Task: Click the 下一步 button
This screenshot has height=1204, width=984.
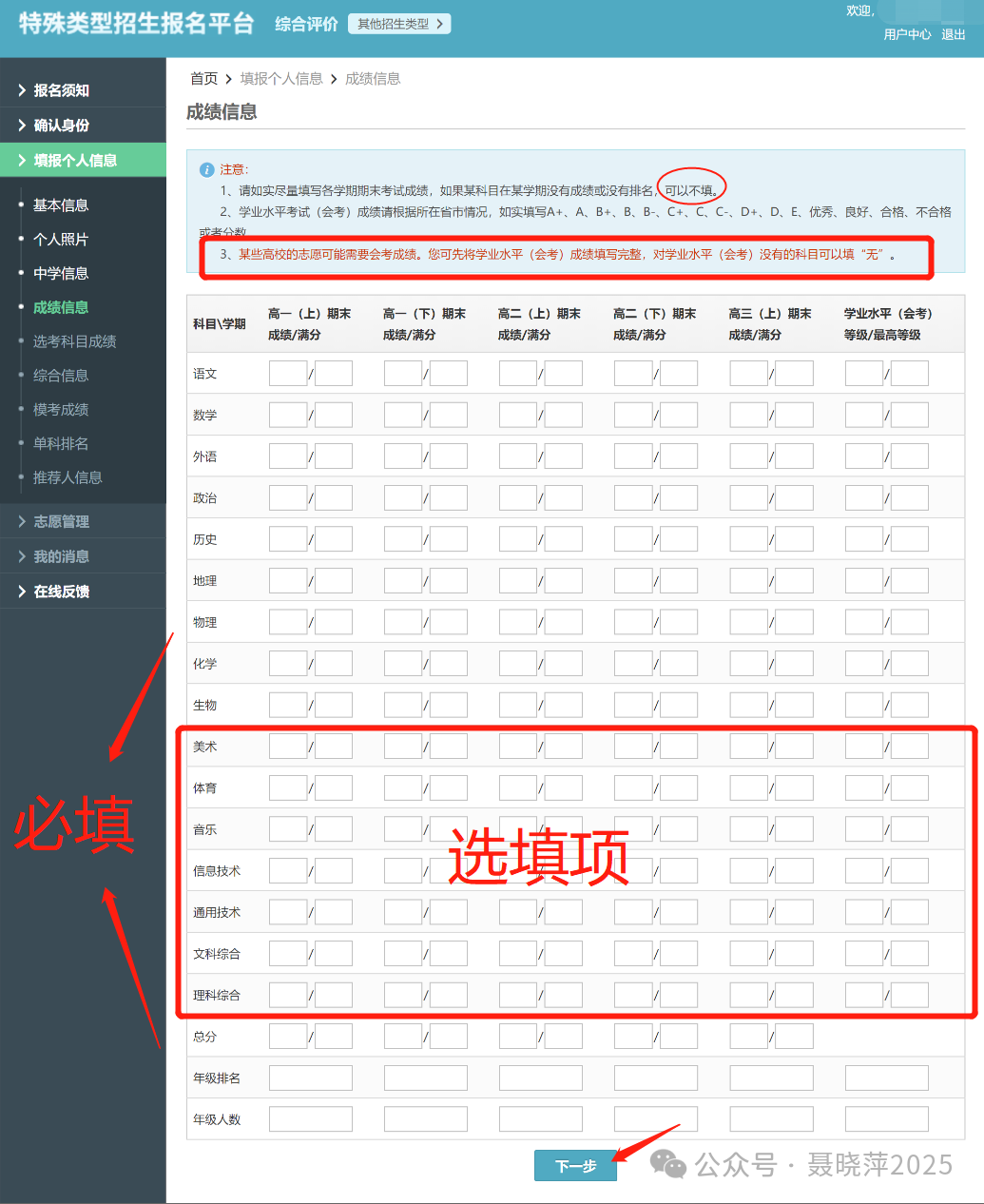Action: pos(575,1166)
